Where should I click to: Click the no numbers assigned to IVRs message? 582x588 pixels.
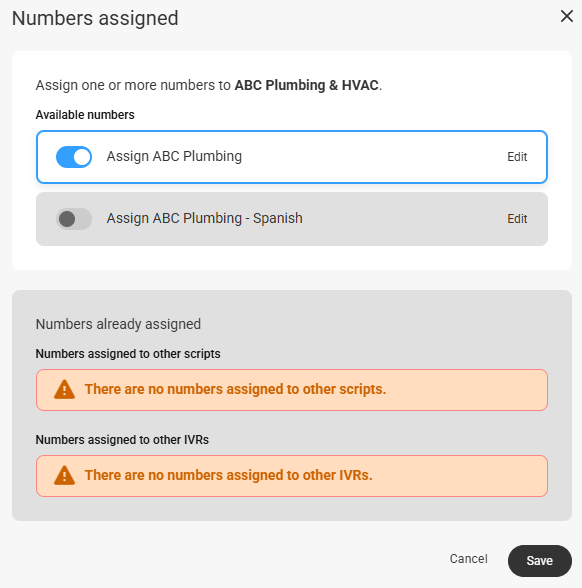[x=228, y=475]
